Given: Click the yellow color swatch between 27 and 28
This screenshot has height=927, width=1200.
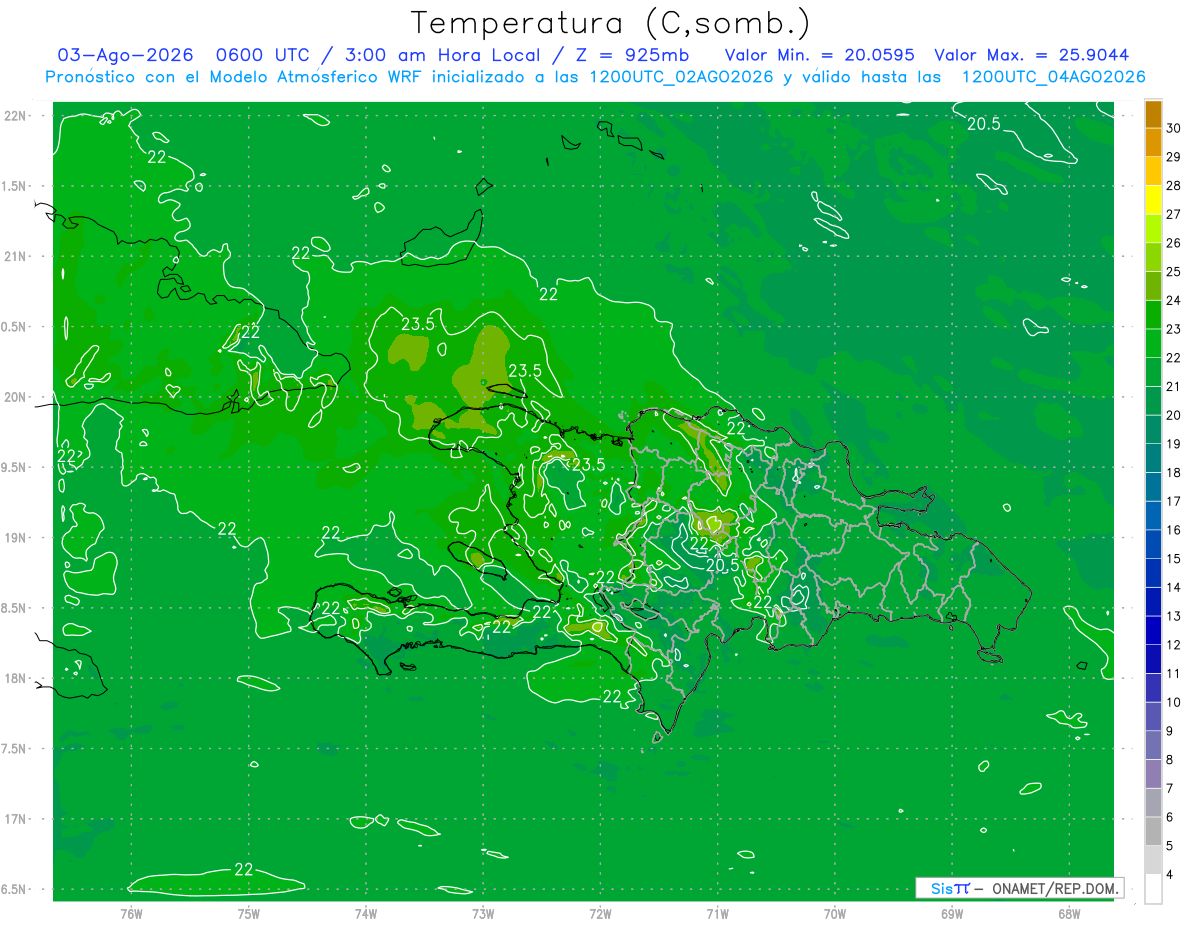Looking at the screenshot, I should [x=1153, y=199].
